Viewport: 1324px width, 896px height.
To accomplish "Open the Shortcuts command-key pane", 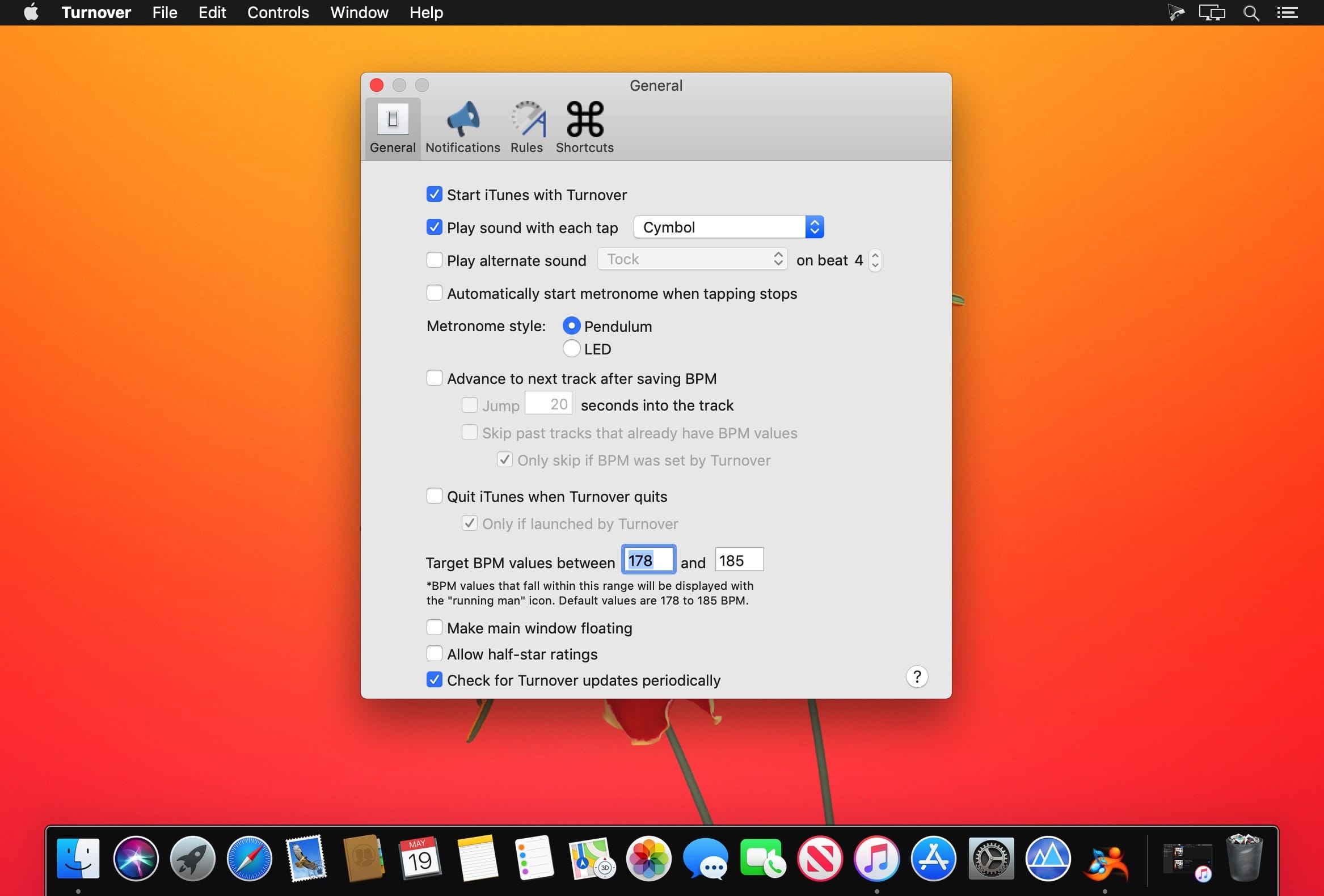I will [584, 128].
